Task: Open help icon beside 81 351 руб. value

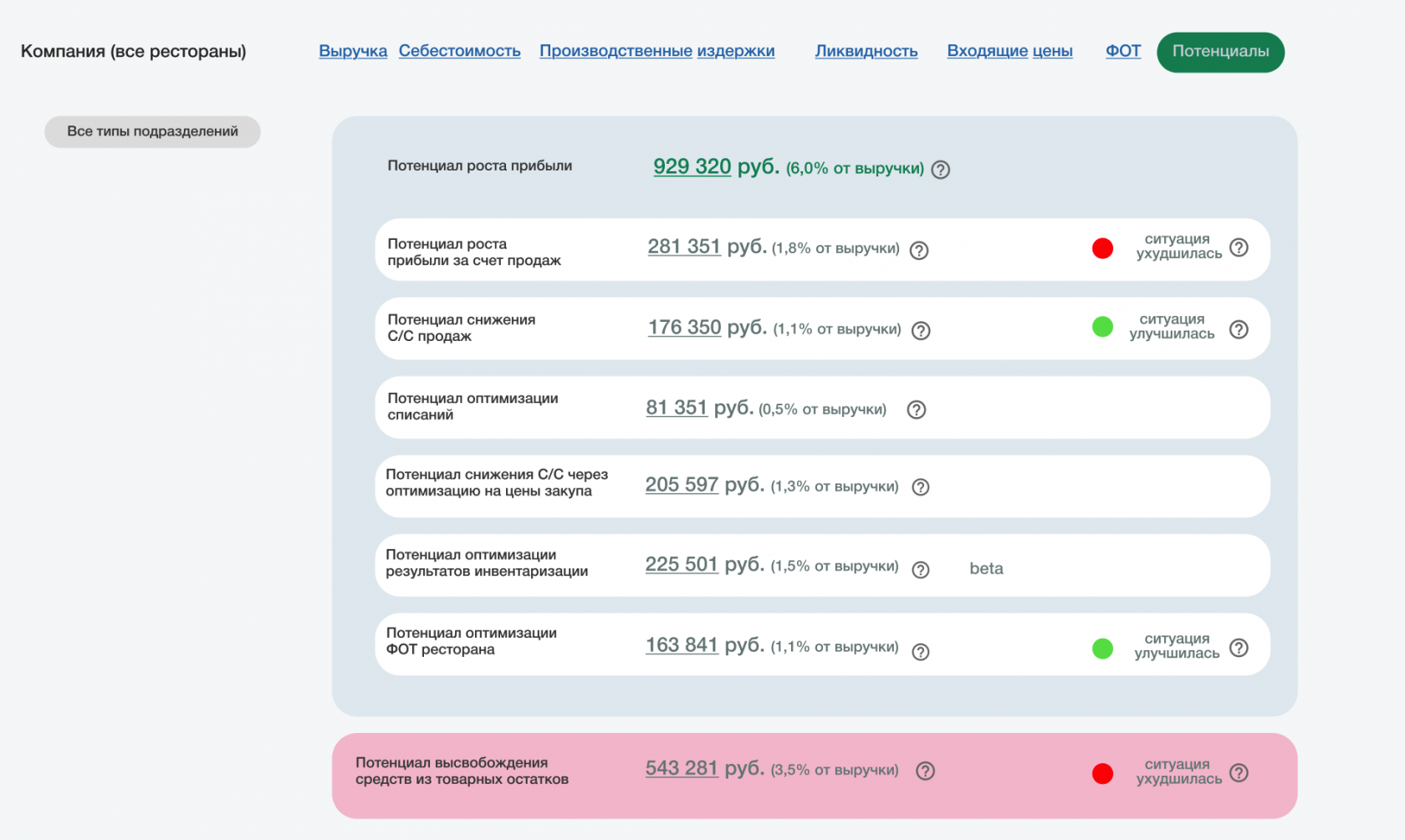Action: tap(916, 410)
